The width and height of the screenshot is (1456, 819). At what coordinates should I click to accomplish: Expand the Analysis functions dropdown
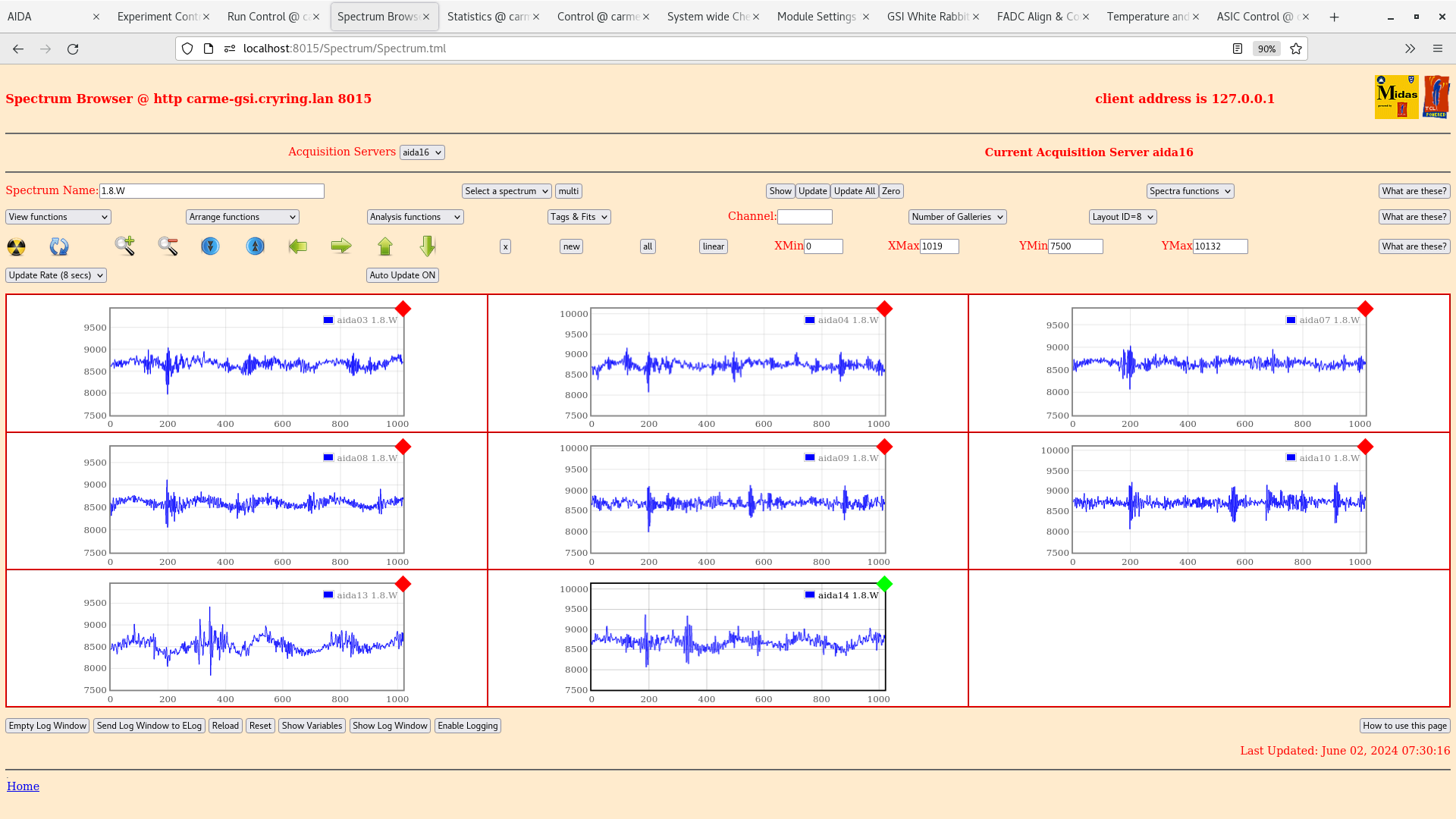(415, 217)
